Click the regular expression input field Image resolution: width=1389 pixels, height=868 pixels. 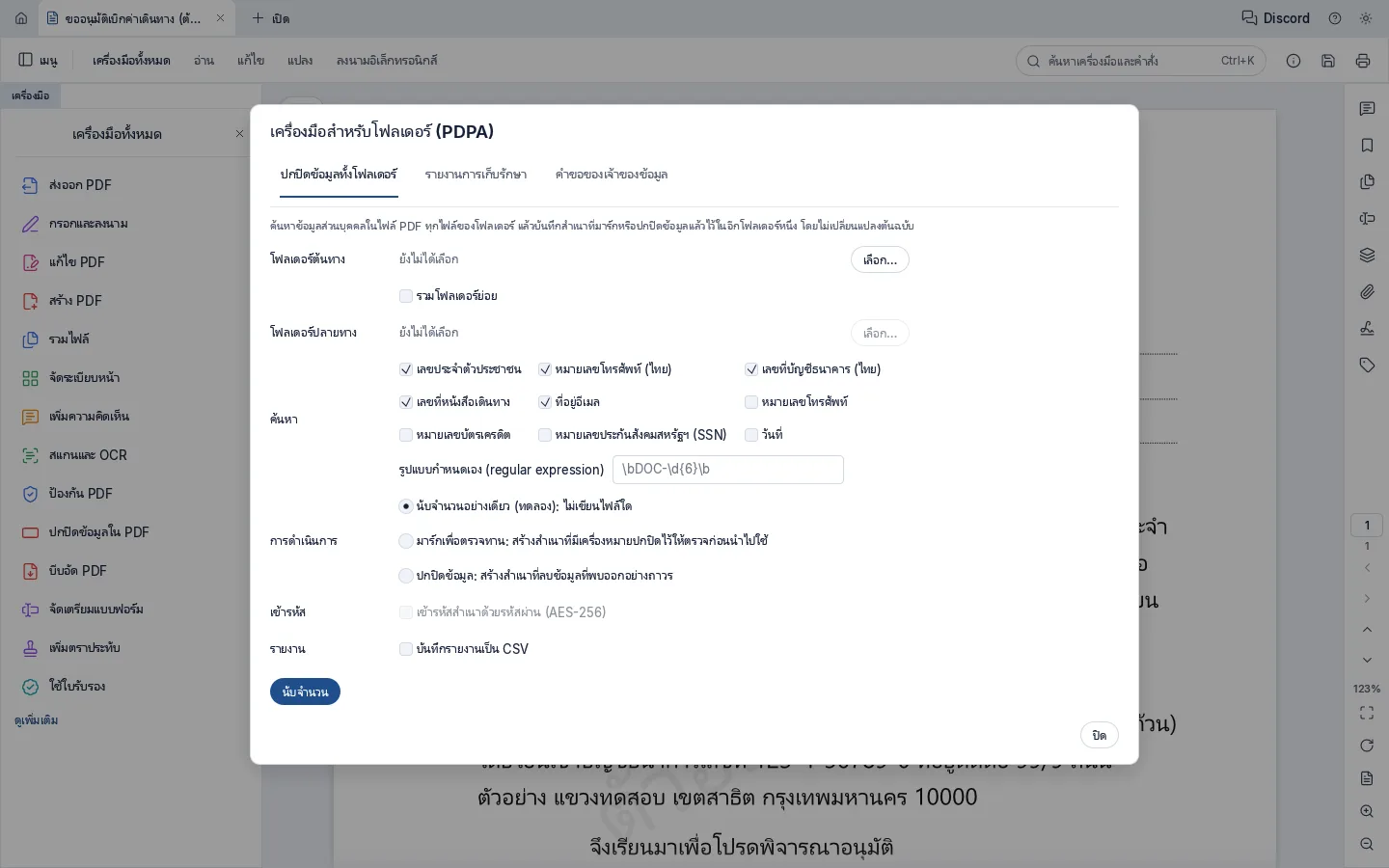point(728,470)
